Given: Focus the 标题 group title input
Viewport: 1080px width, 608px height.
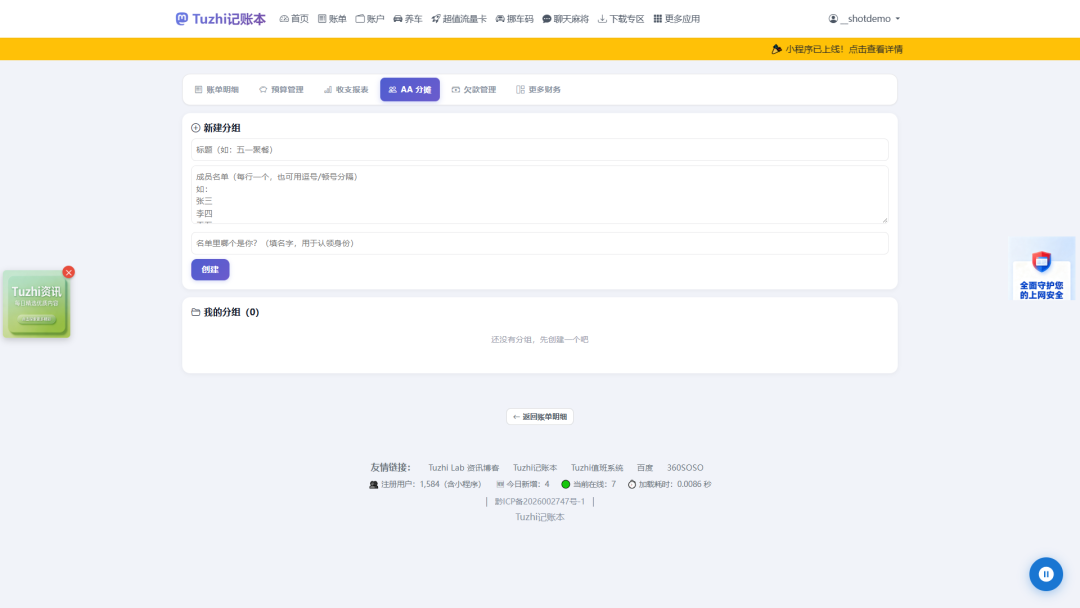Looking at the screenshot, I should (x=539, y=149).
